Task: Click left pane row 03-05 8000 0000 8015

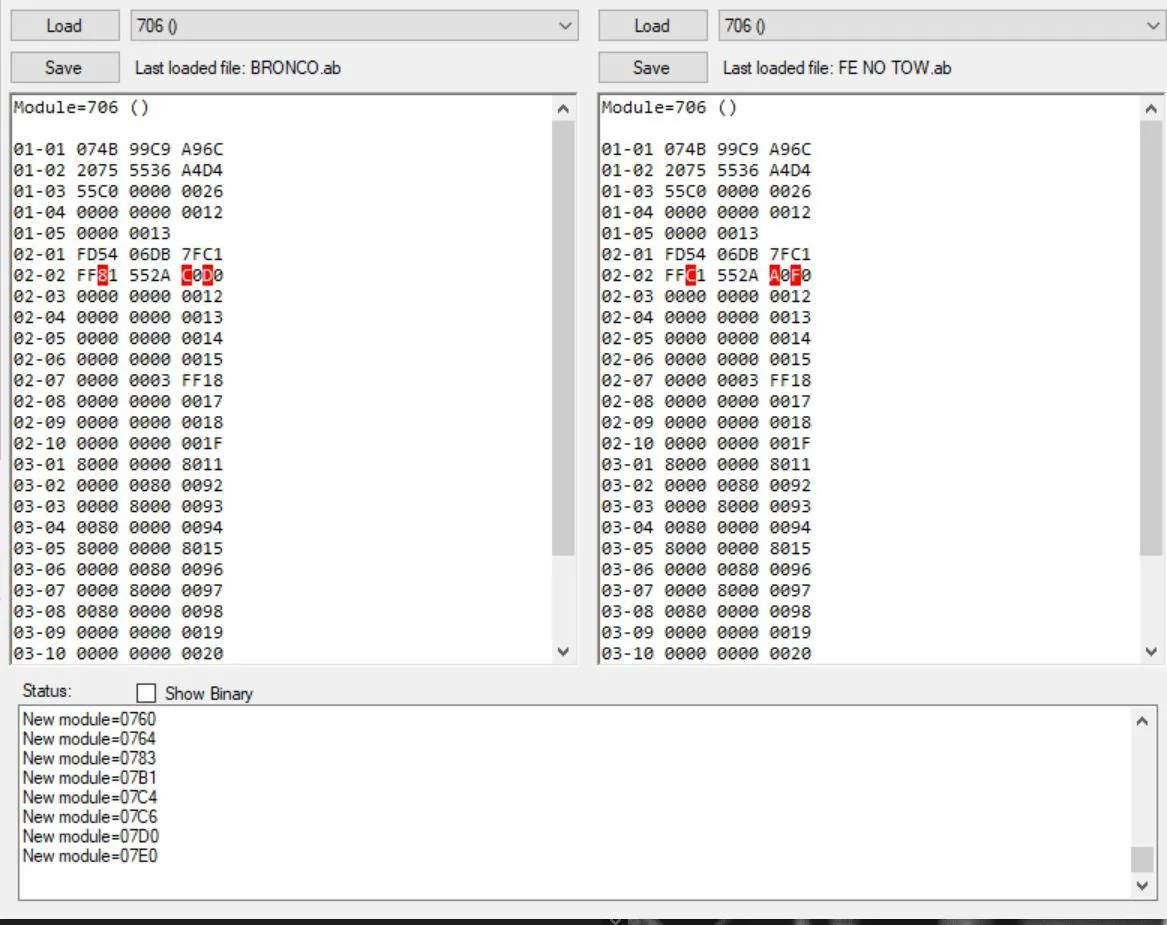Action: 118,548
